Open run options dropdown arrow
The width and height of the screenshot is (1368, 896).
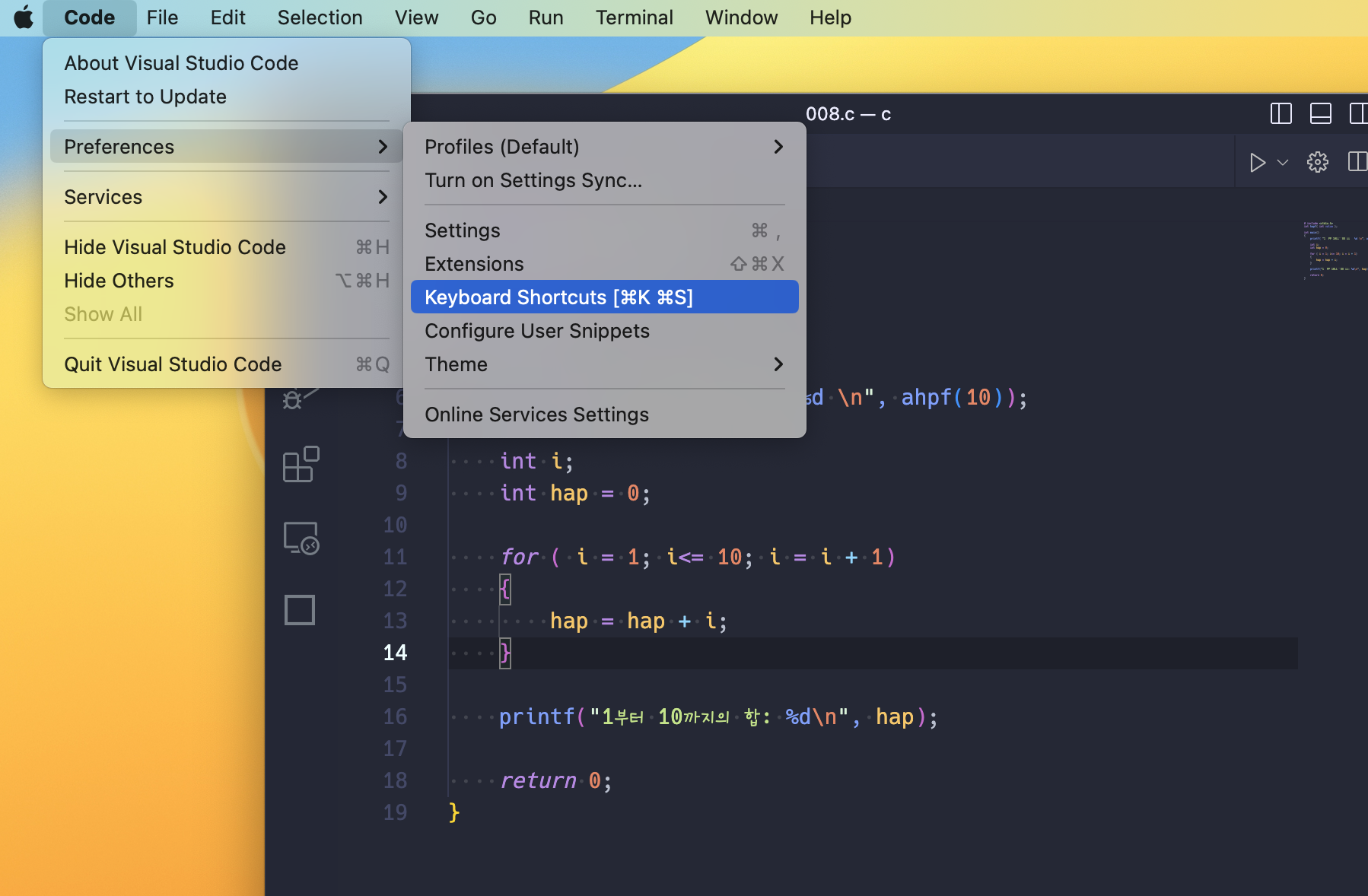[1283, 162]
